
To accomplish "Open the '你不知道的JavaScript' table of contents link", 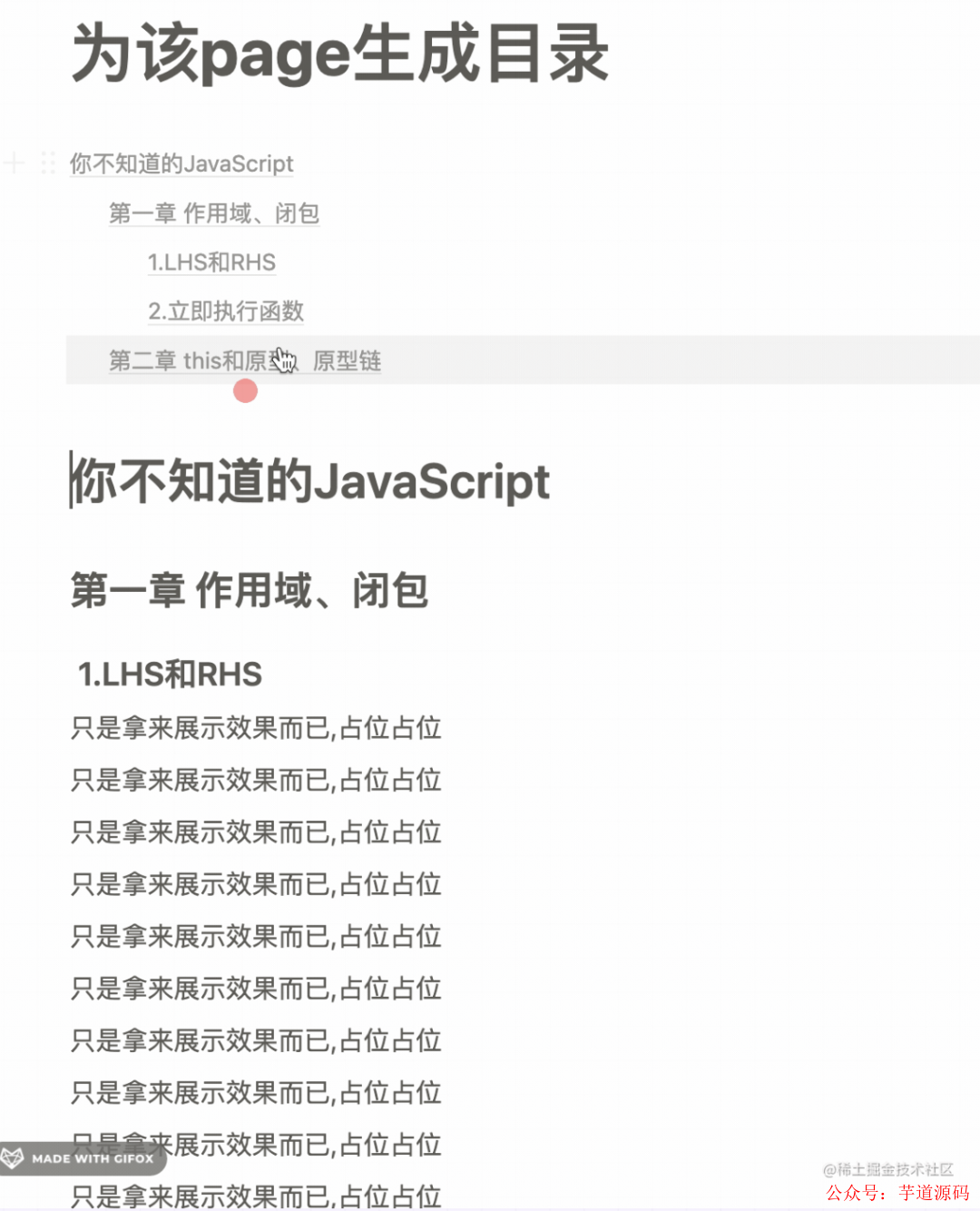I will click(x=181, y=163).
